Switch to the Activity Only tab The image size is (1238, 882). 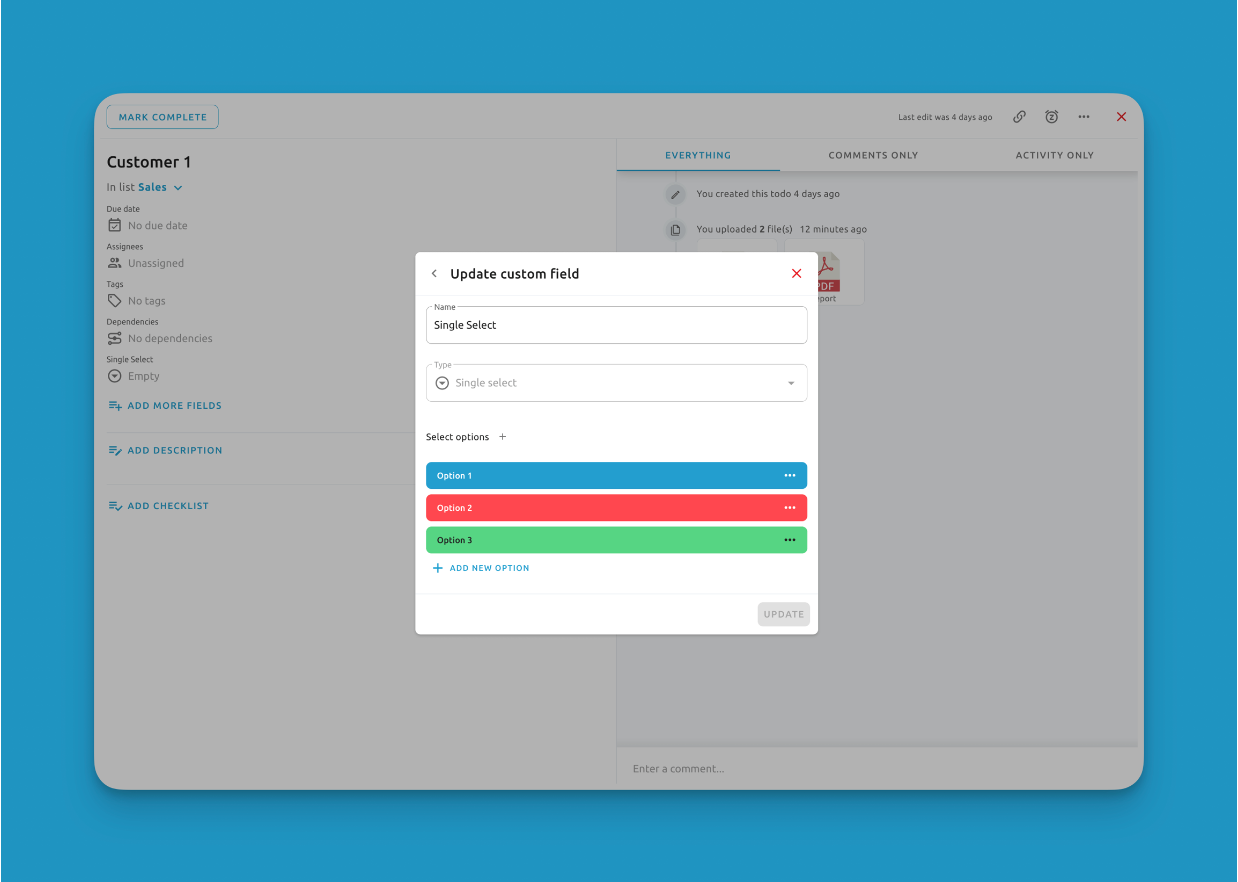pyautogui.click(x=1054, y=155)
